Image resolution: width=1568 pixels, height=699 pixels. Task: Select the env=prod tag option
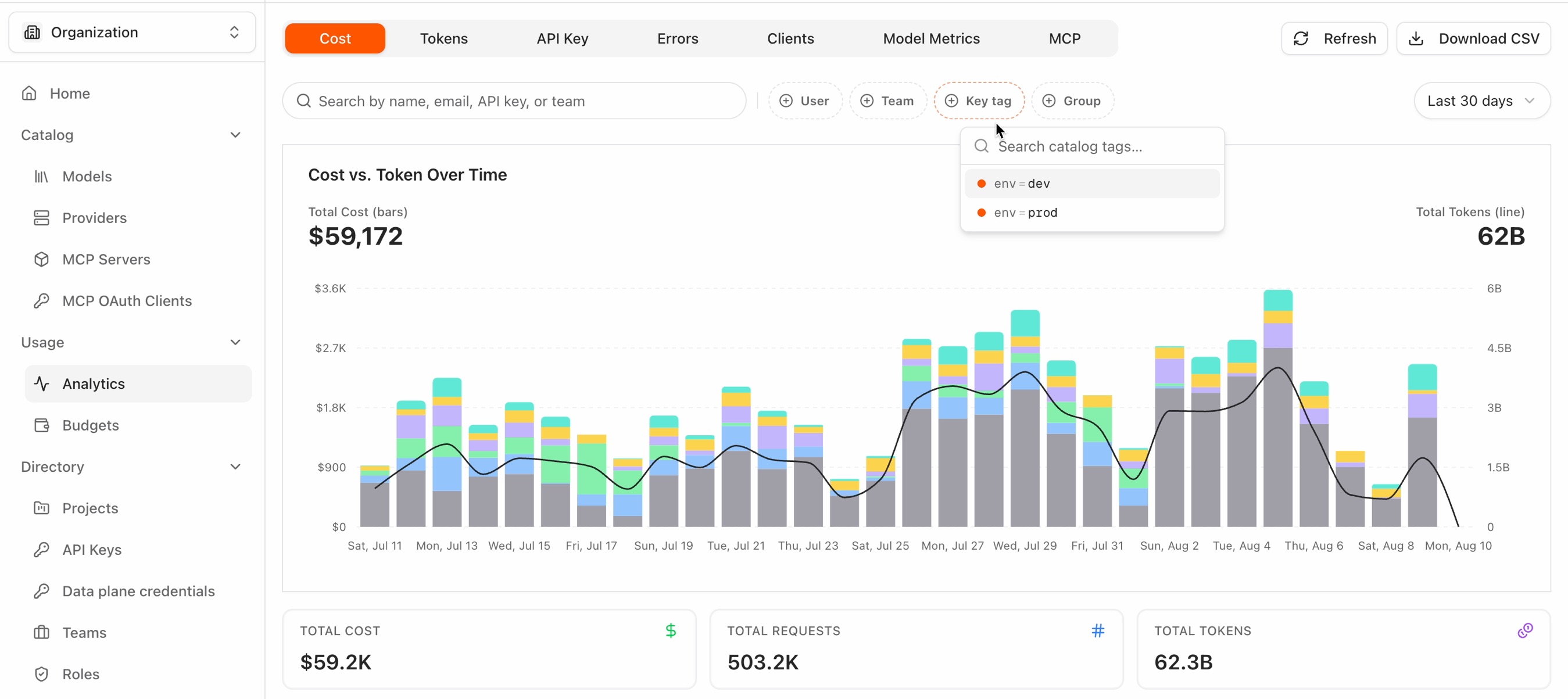tap(1092, 213)
